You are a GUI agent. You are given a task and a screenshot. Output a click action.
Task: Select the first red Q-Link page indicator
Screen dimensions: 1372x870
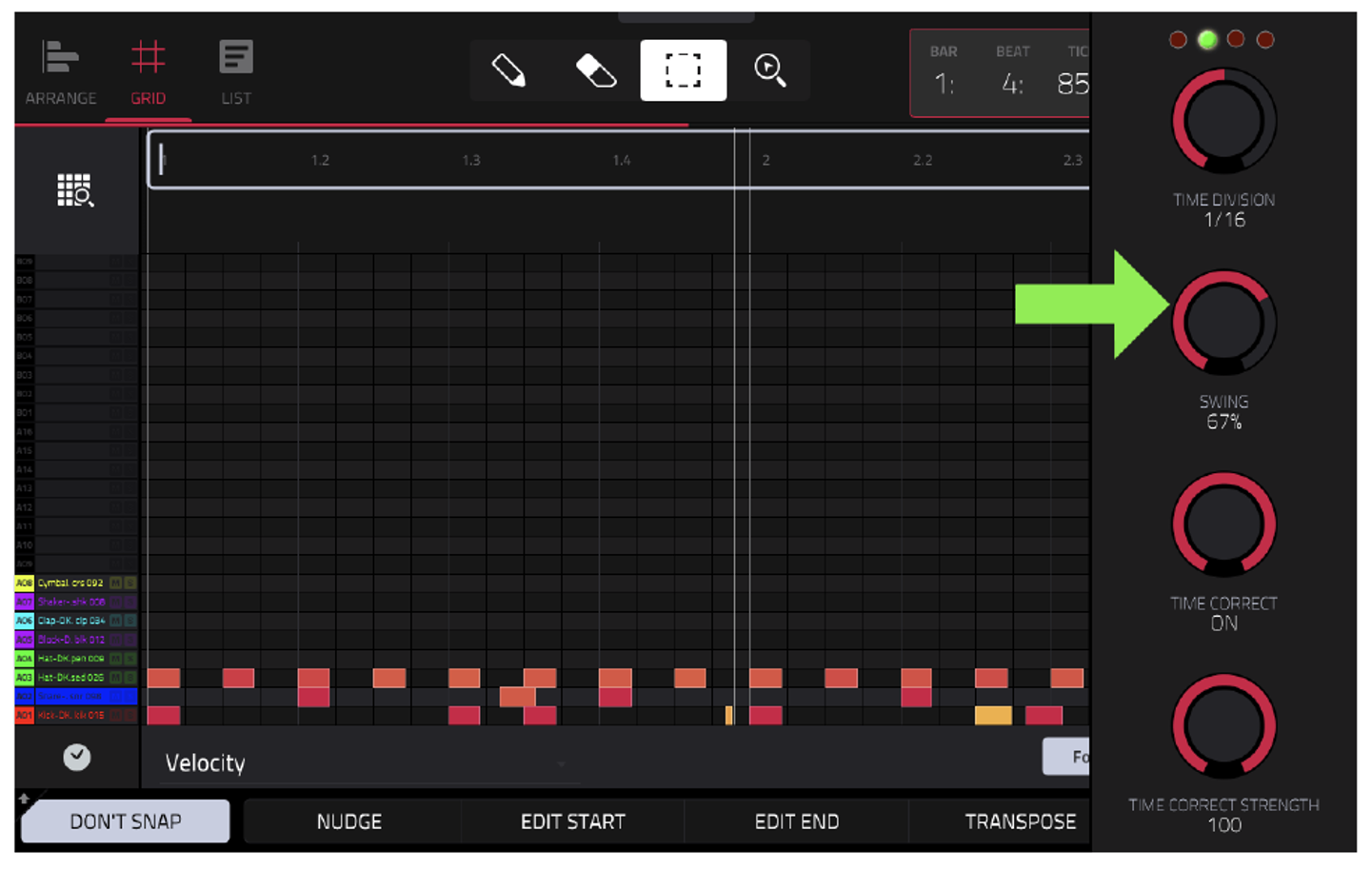[x=1178, y=39]
